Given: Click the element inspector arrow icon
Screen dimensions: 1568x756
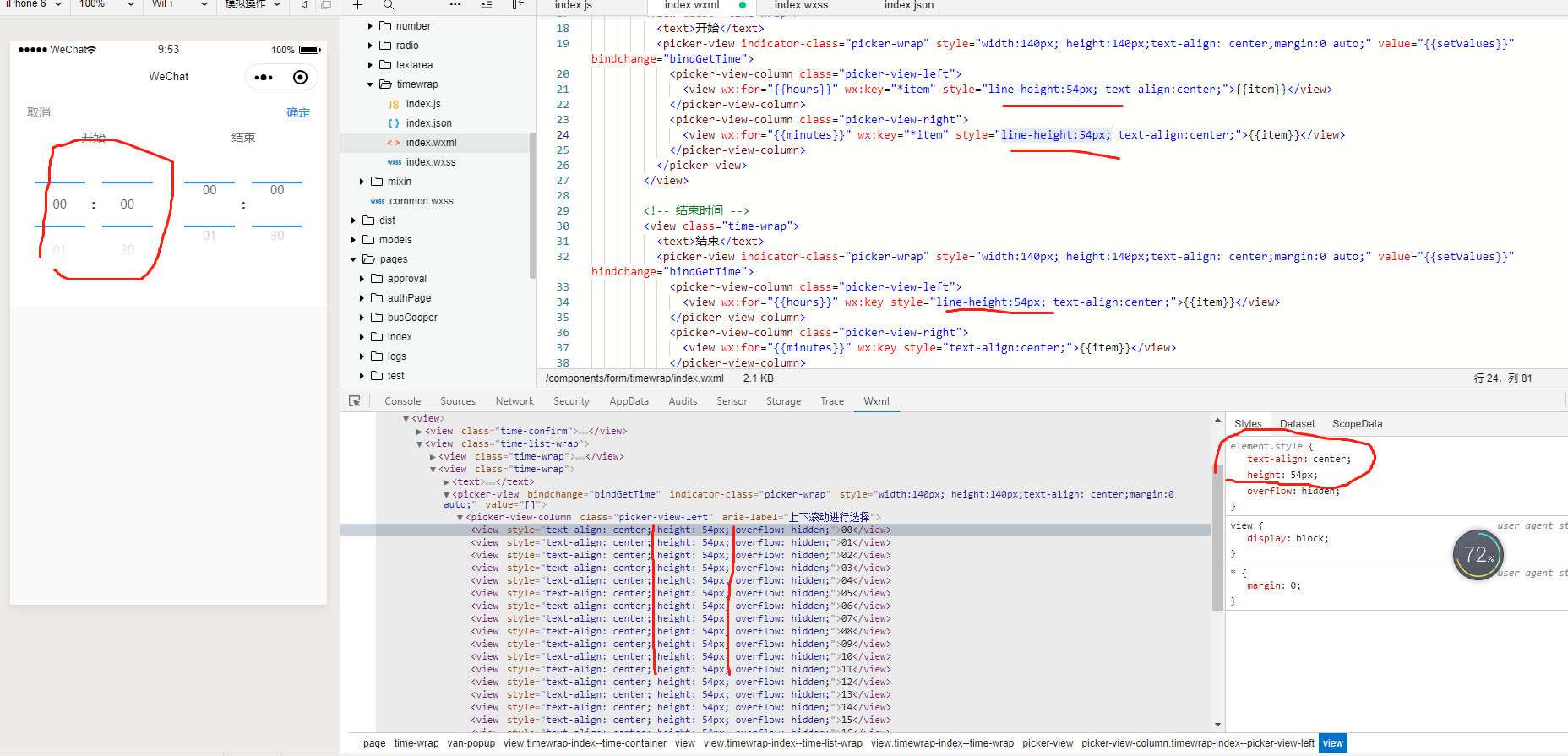Looking at the screenshot, I should point(355,401).
